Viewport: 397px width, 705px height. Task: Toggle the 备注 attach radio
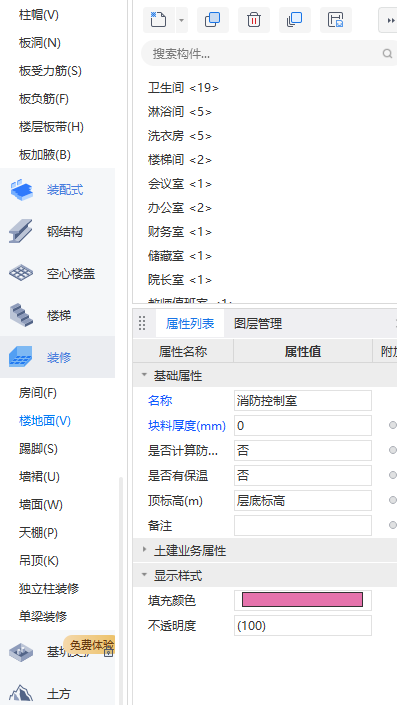point(393,525)
